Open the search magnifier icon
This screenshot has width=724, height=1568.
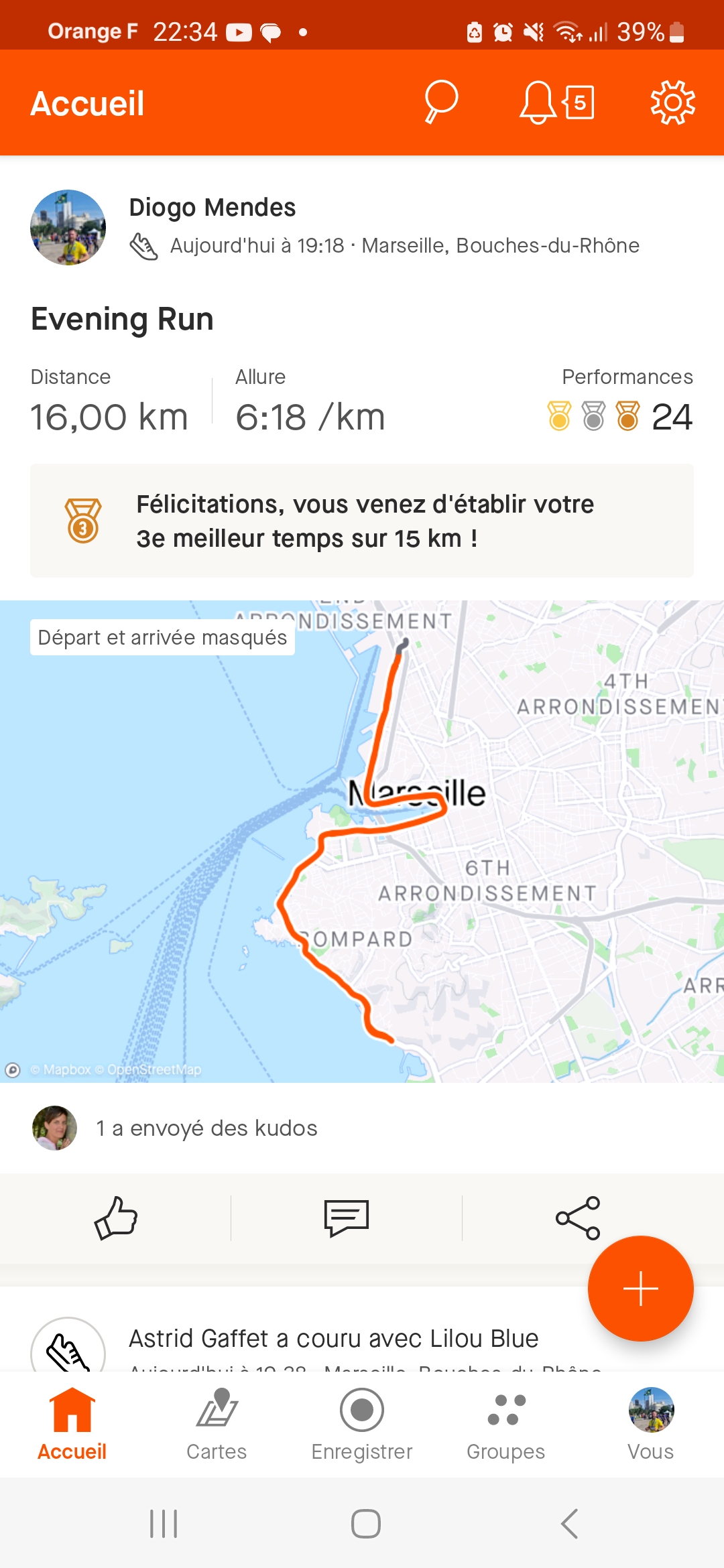click(441, 103)
